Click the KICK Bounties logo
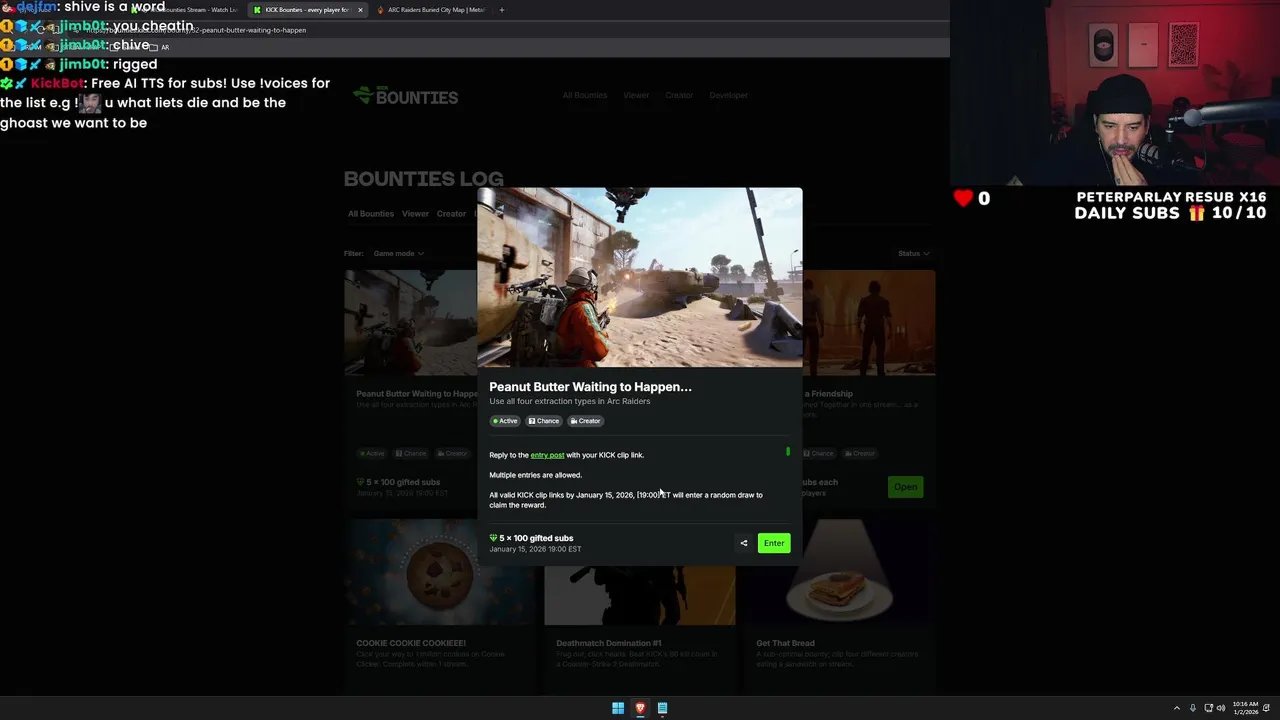This screenshot has width=1280, height=720. coord(406,96)
